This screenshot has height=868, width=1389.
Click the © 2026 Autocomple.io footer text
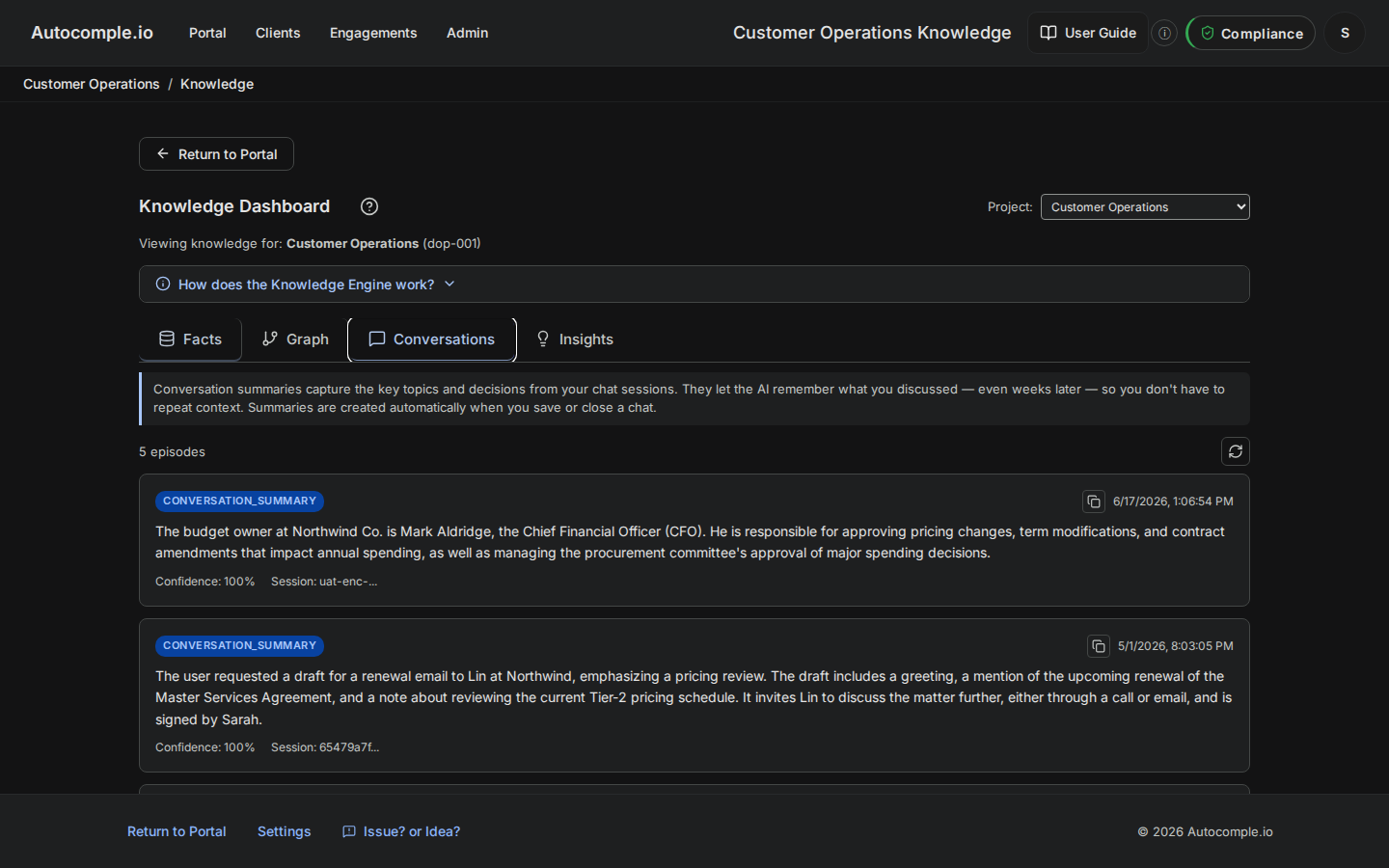pyautogui.click(x=1205, y=831)
